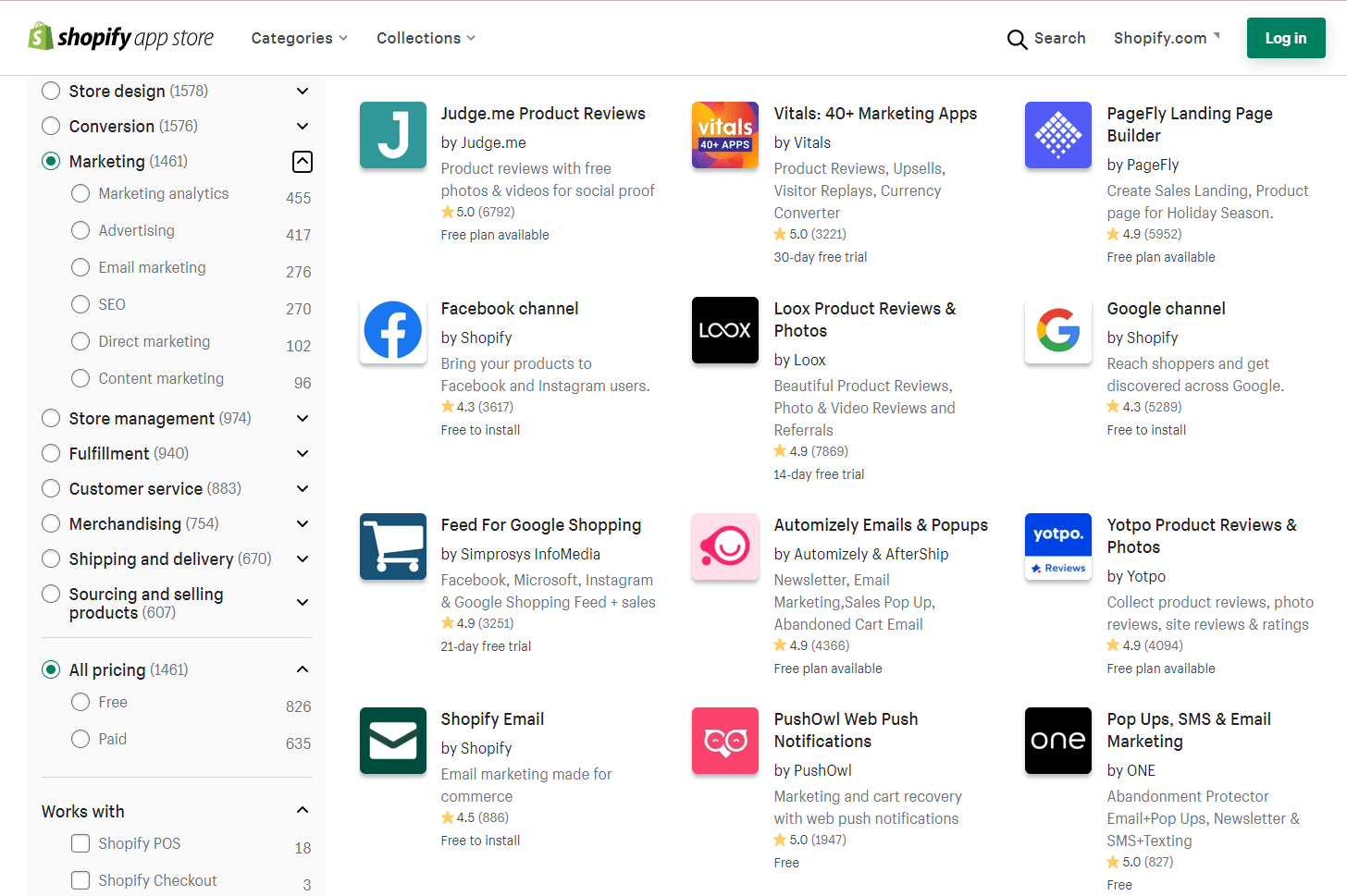Select the Customer service category radio
The height and width of the screenshot is (896, 1347).
[51, 488]
